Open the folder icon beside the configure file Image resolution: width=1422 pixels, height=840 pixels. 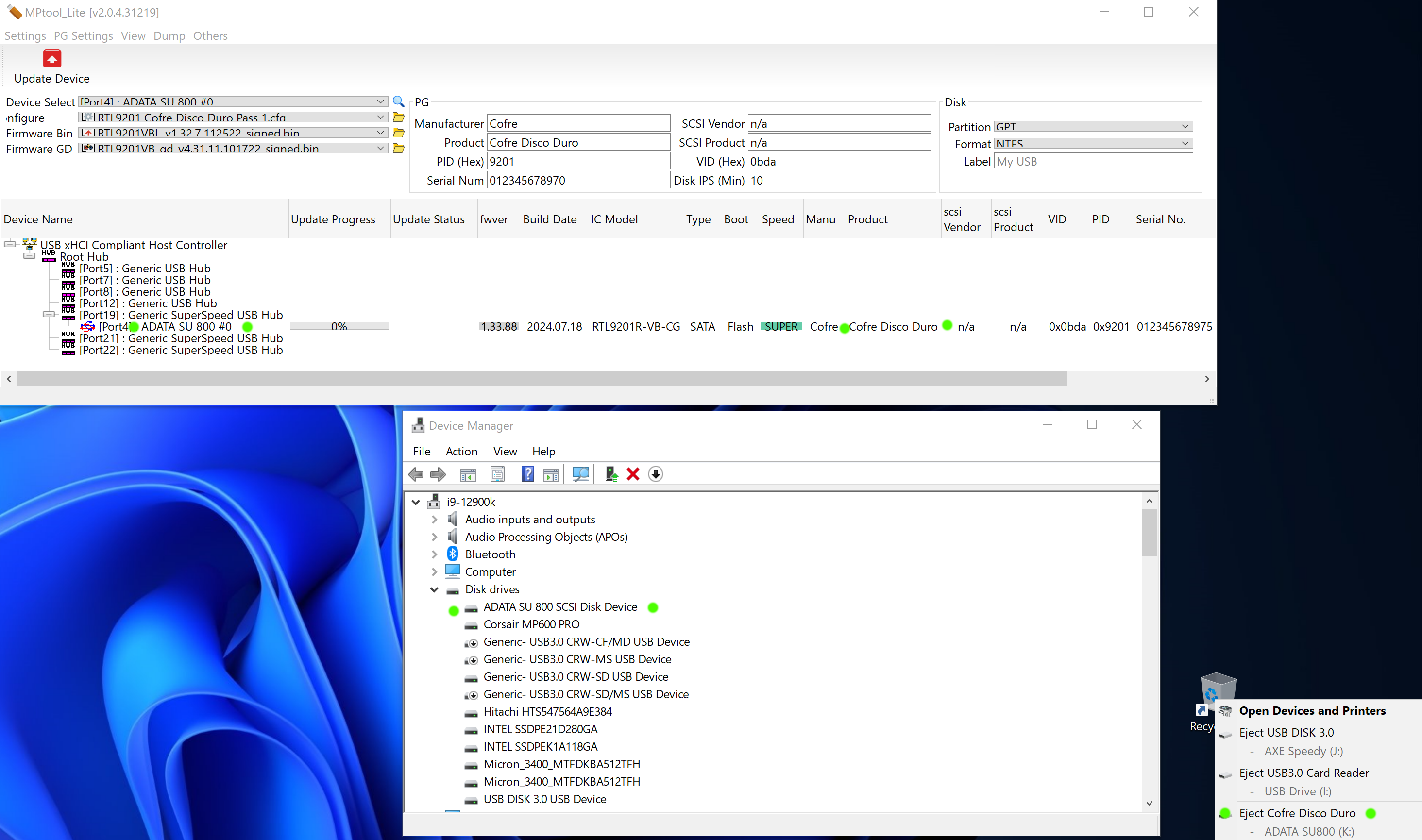click(399, 117)
